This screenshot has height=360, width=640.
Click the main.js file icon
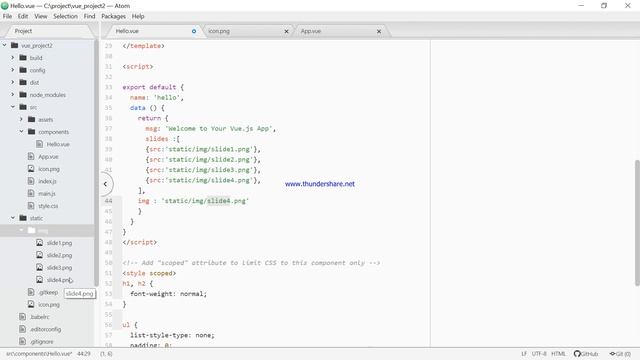(x=31, y=193)
